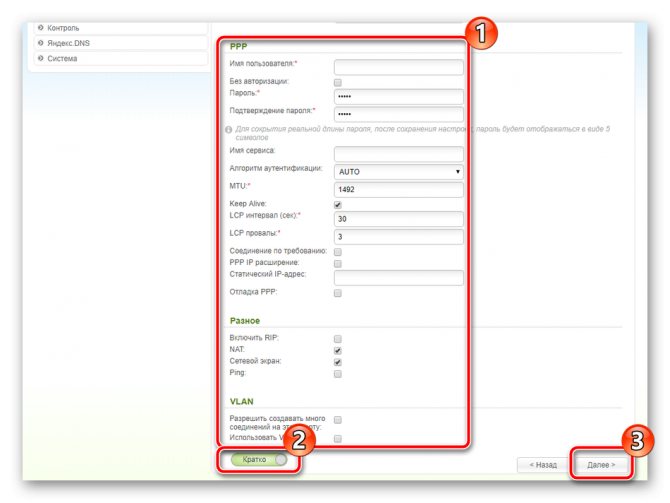Uncheck the Keep Alive checkbox

(338, 205)
